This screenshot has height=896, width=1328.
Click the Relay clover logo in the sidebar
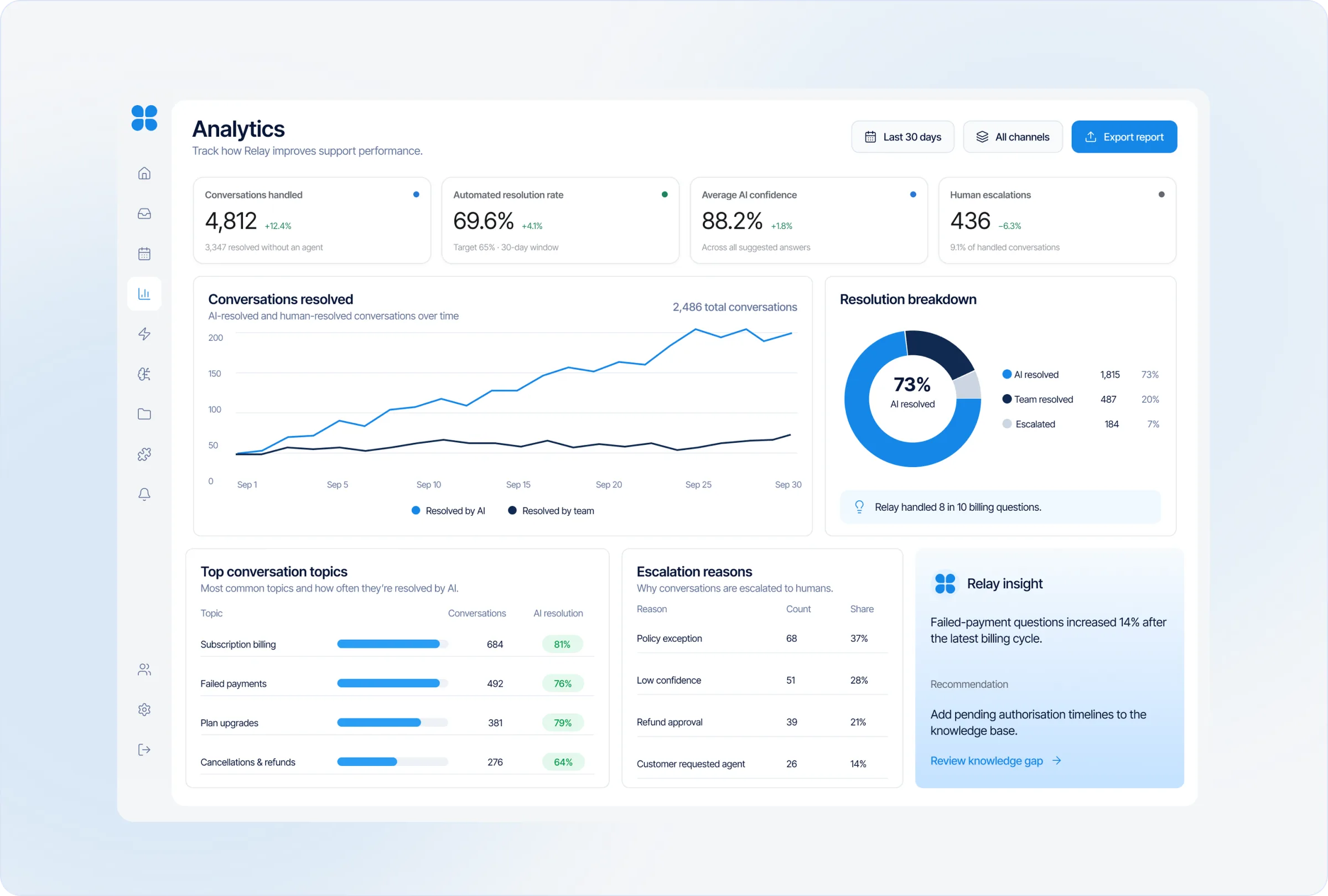coord(144,118)
